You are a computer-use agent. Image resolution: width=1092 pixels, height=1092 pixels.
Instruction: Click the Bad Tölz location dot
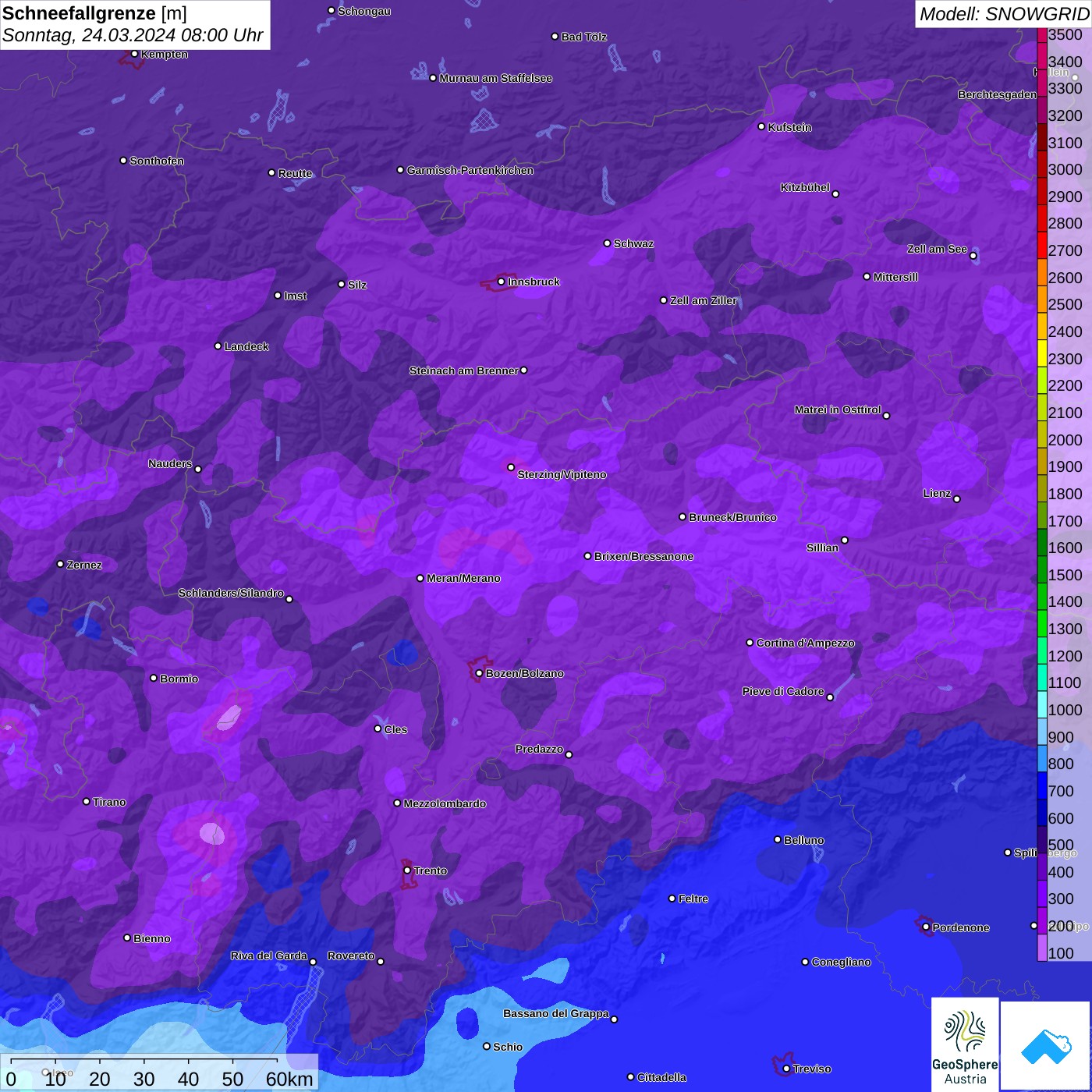pyautogui.click(x=555, y=37)
